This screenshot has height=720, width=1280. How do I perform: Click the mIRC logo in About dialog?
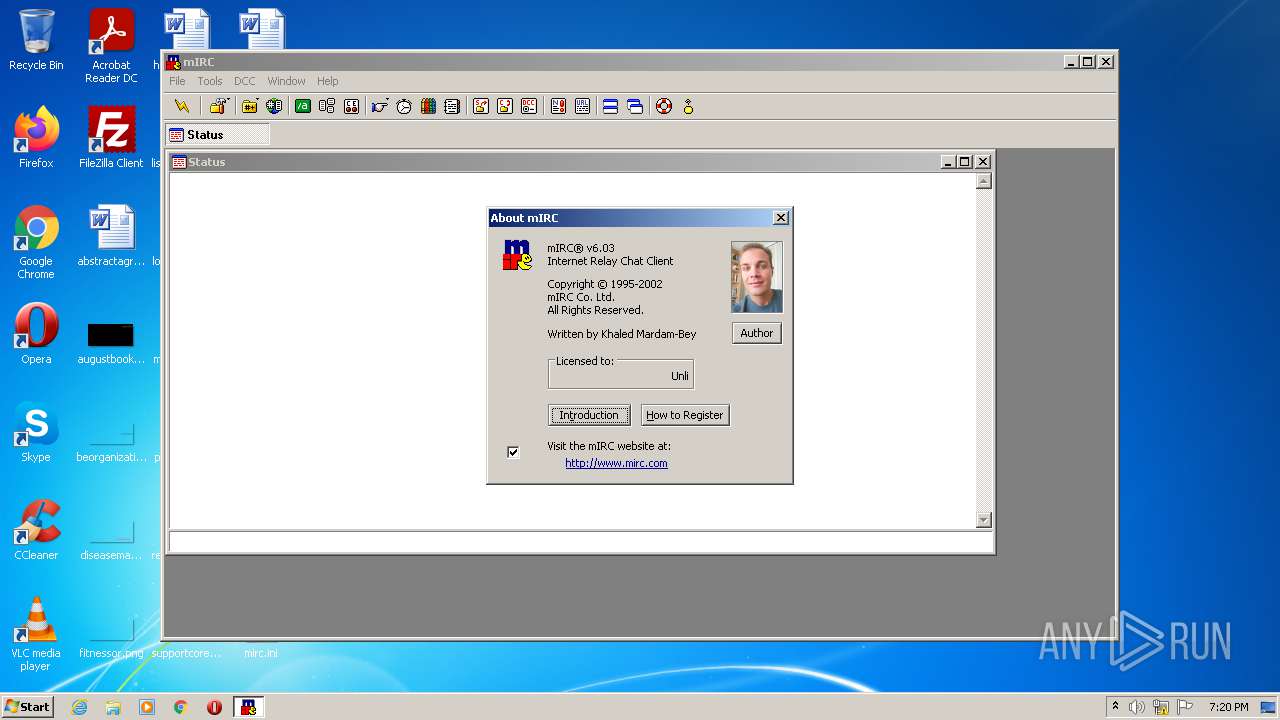517,255
